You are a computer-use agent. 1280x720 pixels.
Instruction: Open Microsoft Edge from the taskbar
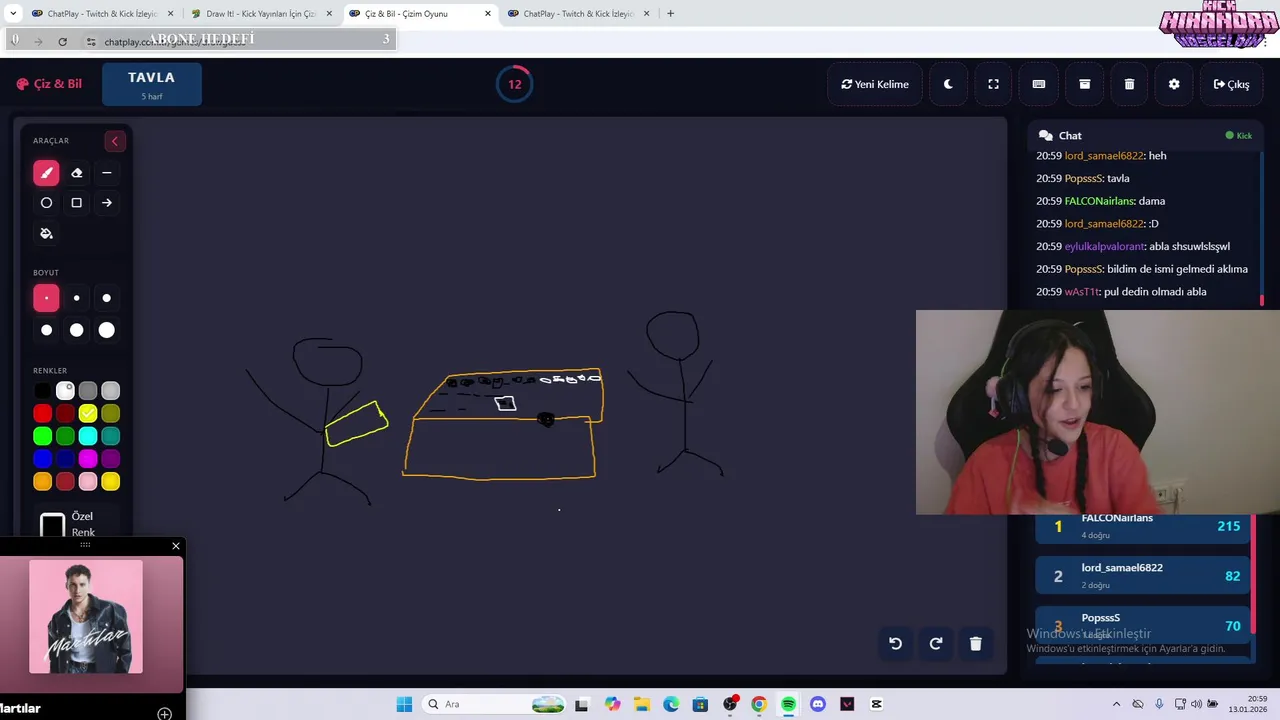[x=670, y=704]
